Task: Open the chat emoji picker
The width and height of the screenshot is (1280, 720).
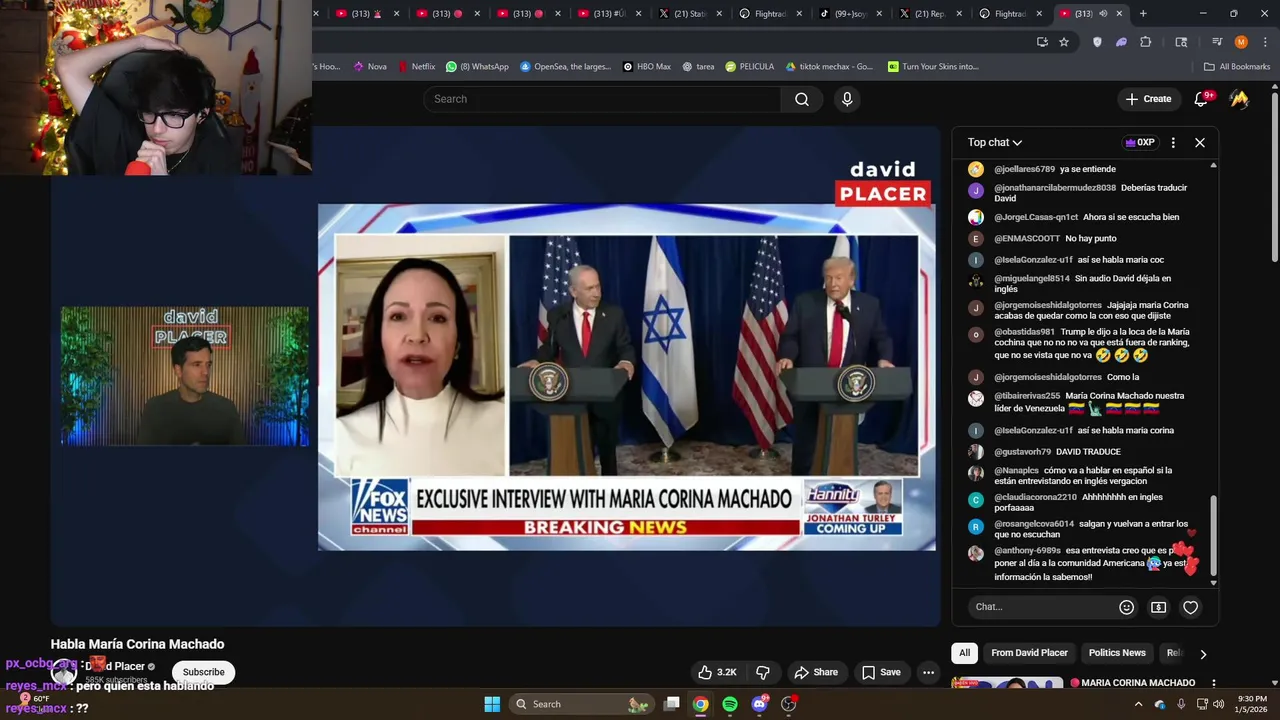Action: [1127, 607]
